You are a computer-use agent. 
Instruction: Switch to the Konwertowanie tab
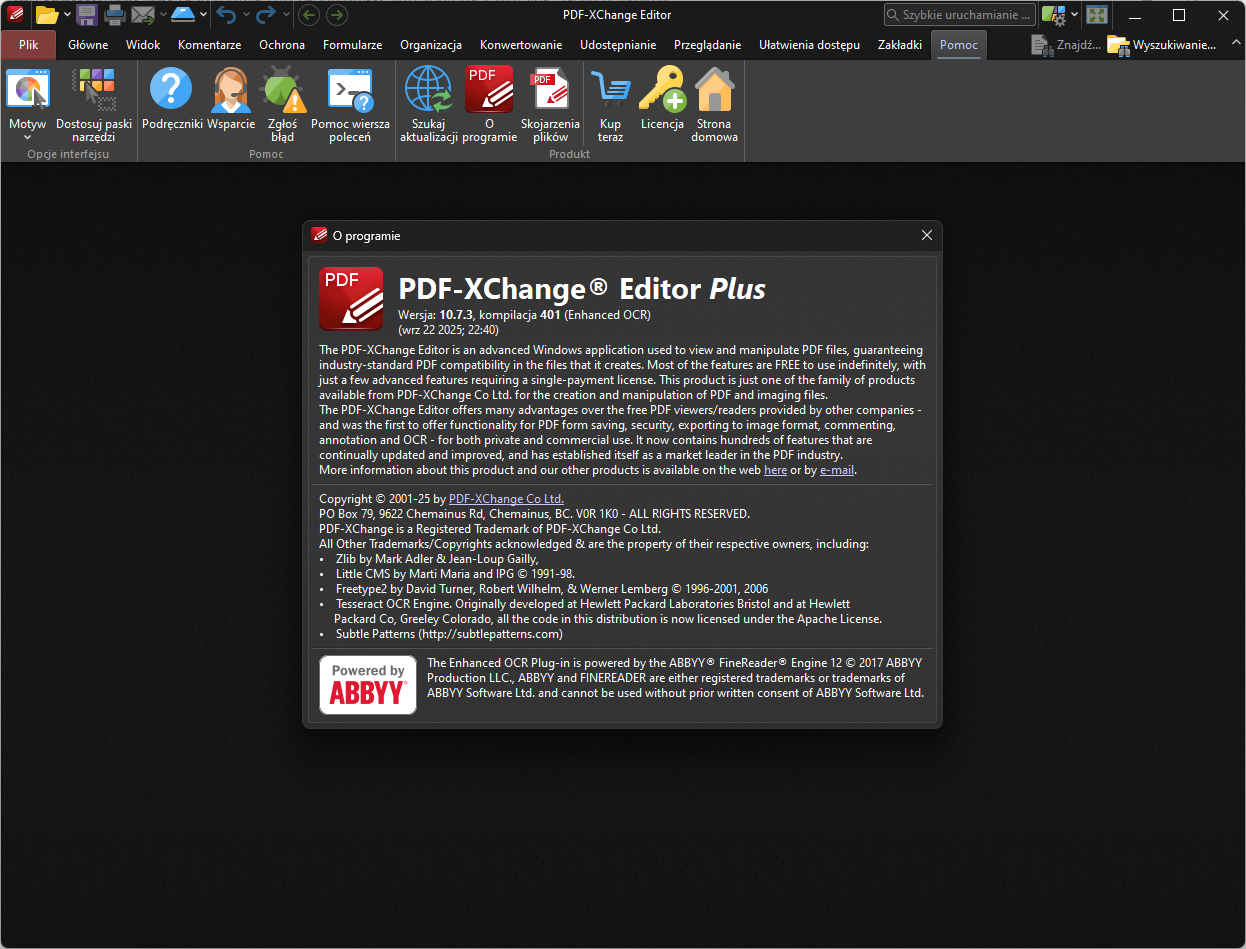pyautogui.click(x=521, y=44)
